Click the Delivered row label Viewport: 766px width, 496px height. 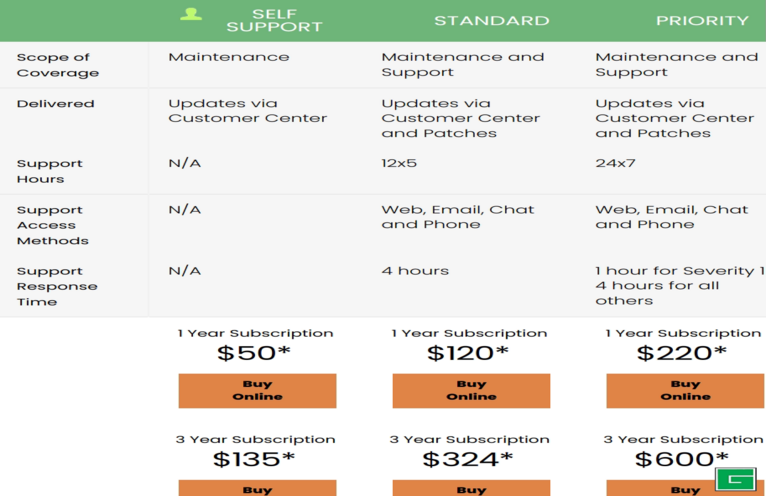(55, 104)
